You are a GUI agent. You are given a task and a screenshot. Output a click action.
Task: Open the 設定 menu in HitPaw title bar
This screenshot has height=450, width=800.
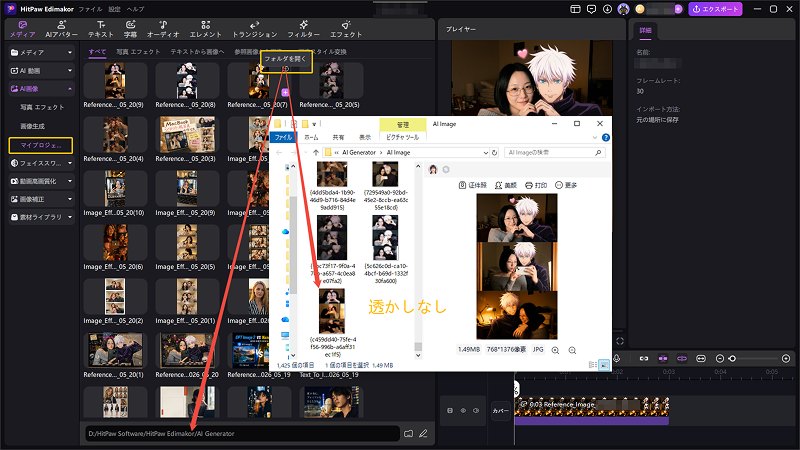click(x=114, y=9)
